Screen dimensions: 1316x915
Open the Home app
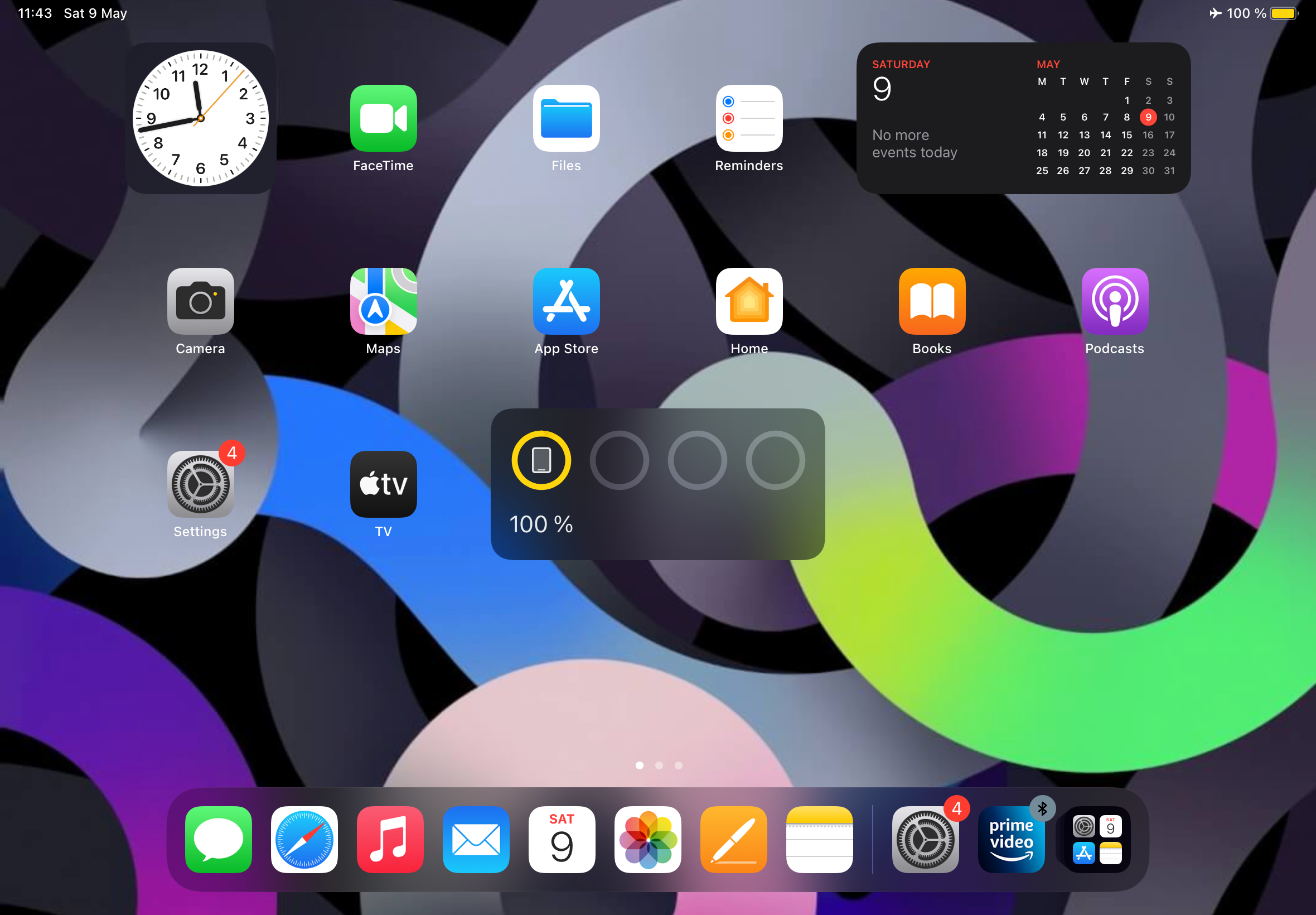(x=749, y=301)
